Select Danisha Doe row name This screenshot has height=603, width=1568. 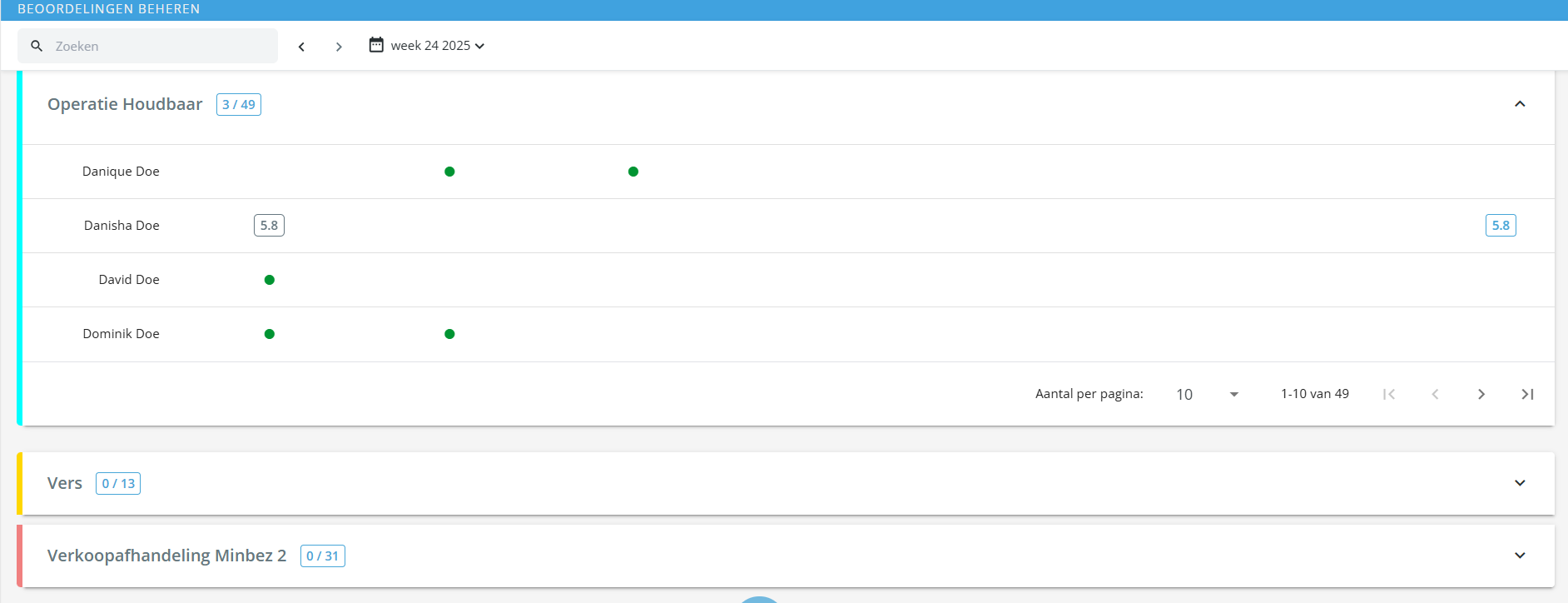122,226
